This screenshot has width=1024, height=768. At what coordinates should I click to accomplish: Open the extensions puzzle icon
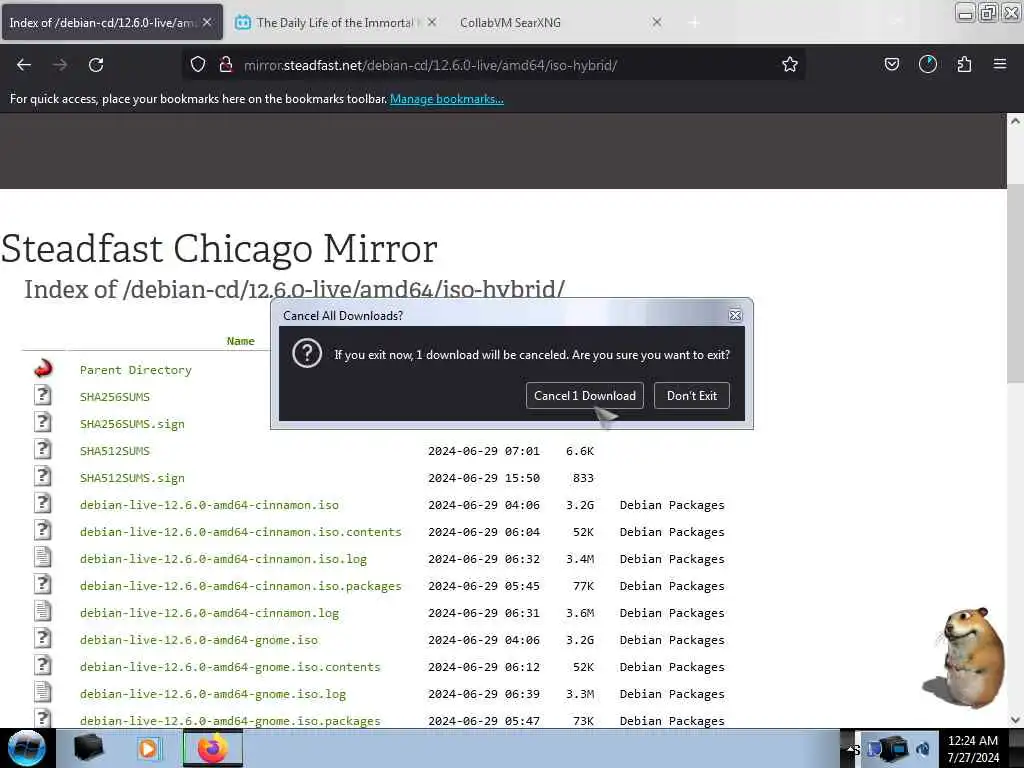coord(964,64)
